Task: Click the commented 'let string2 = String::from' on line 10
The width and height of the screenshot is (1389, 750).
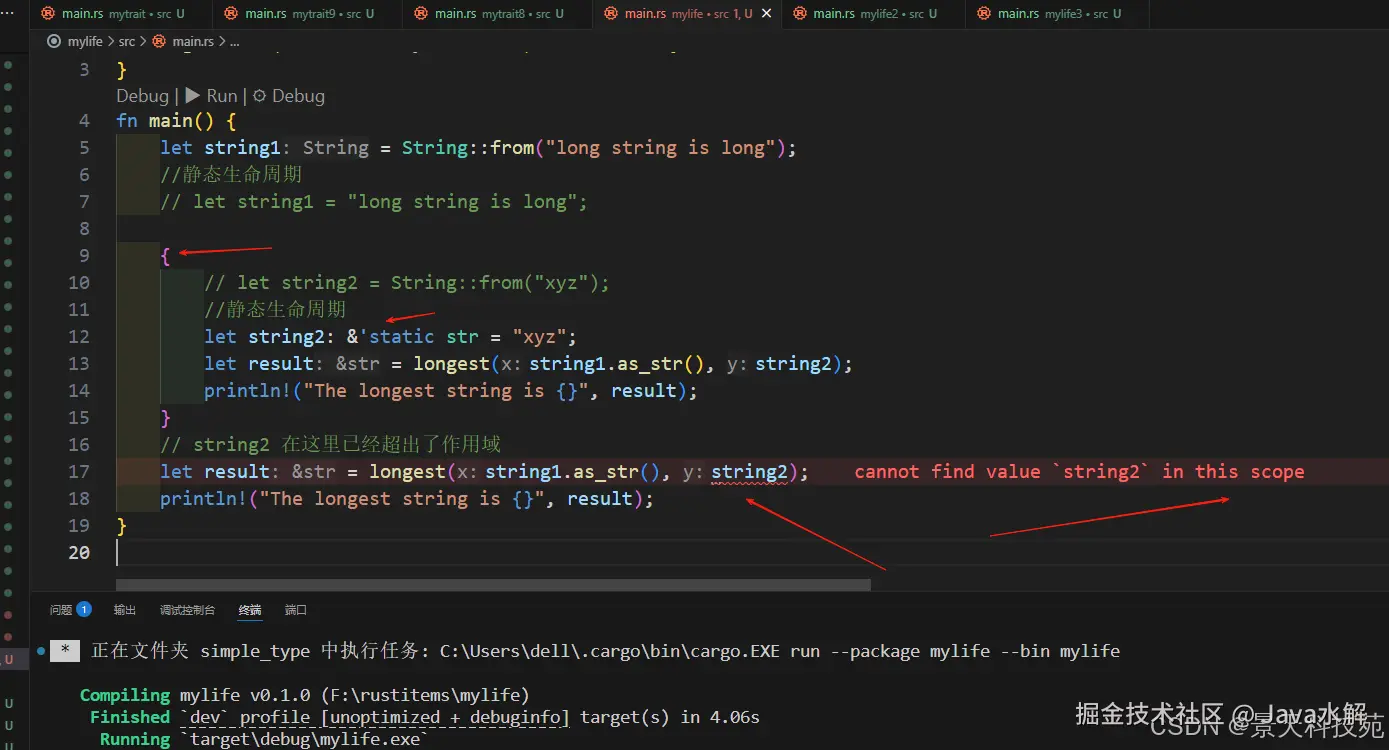Action: coord(407,283)
